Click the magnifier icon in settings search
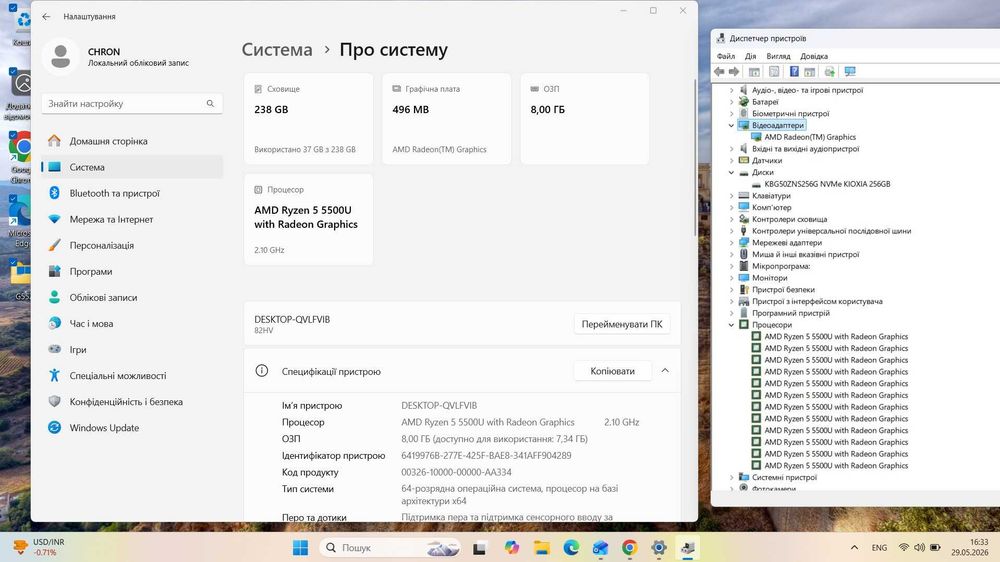This screenshot has width=1000, height=562. [210, 103]
